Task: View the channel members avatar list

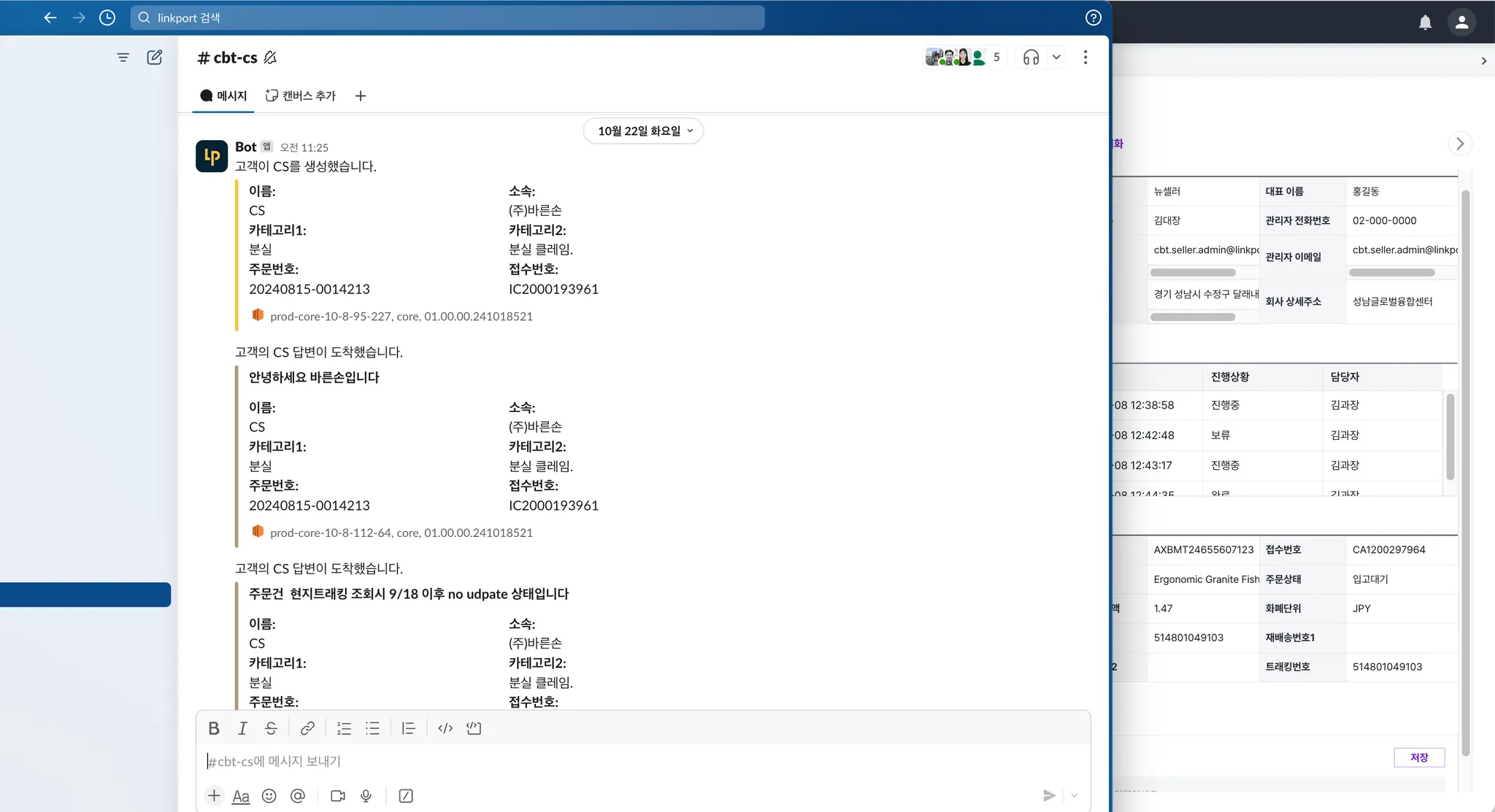Action: 964,57
